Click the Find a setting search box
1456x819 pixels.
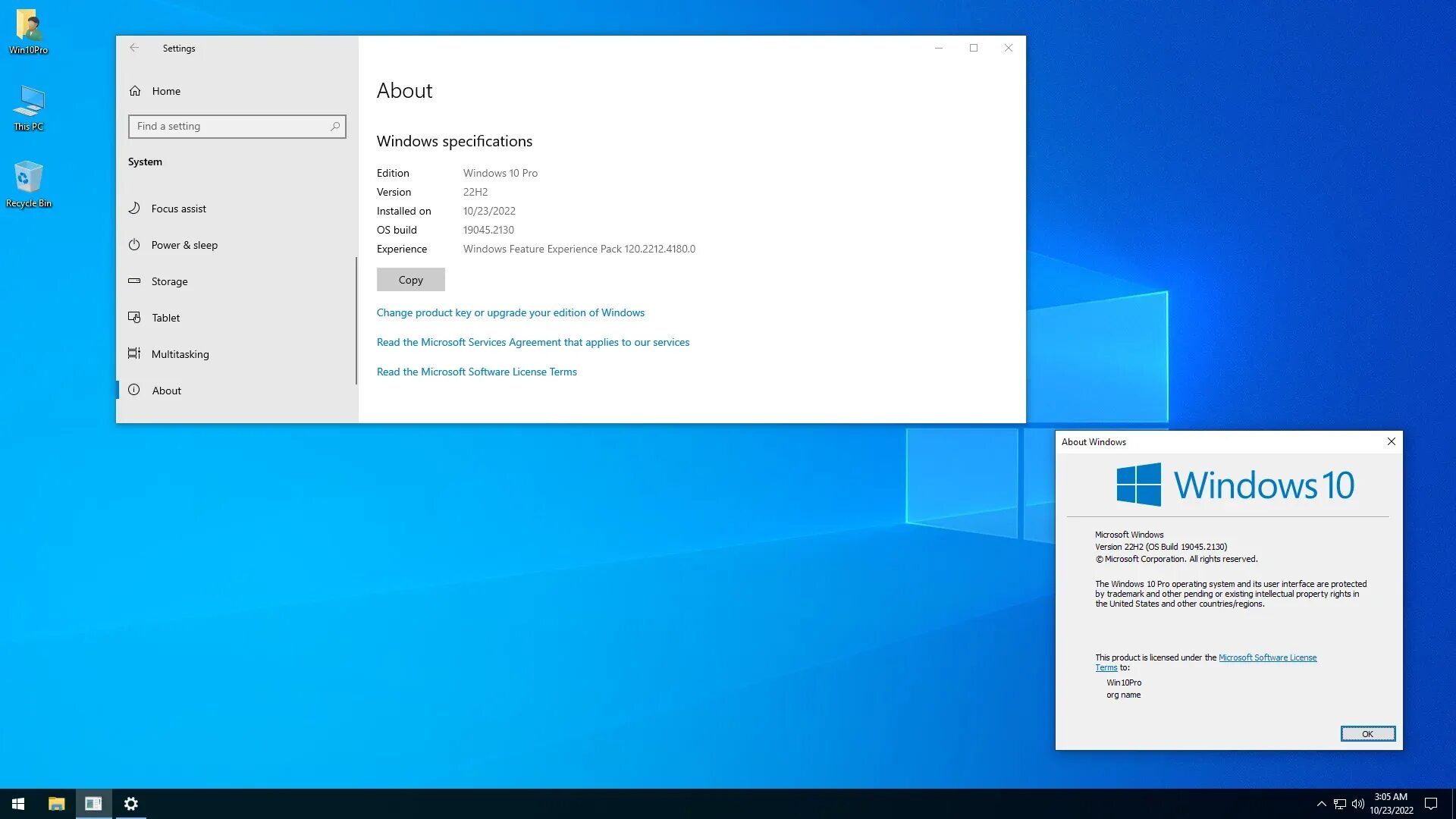pos(231,127)
